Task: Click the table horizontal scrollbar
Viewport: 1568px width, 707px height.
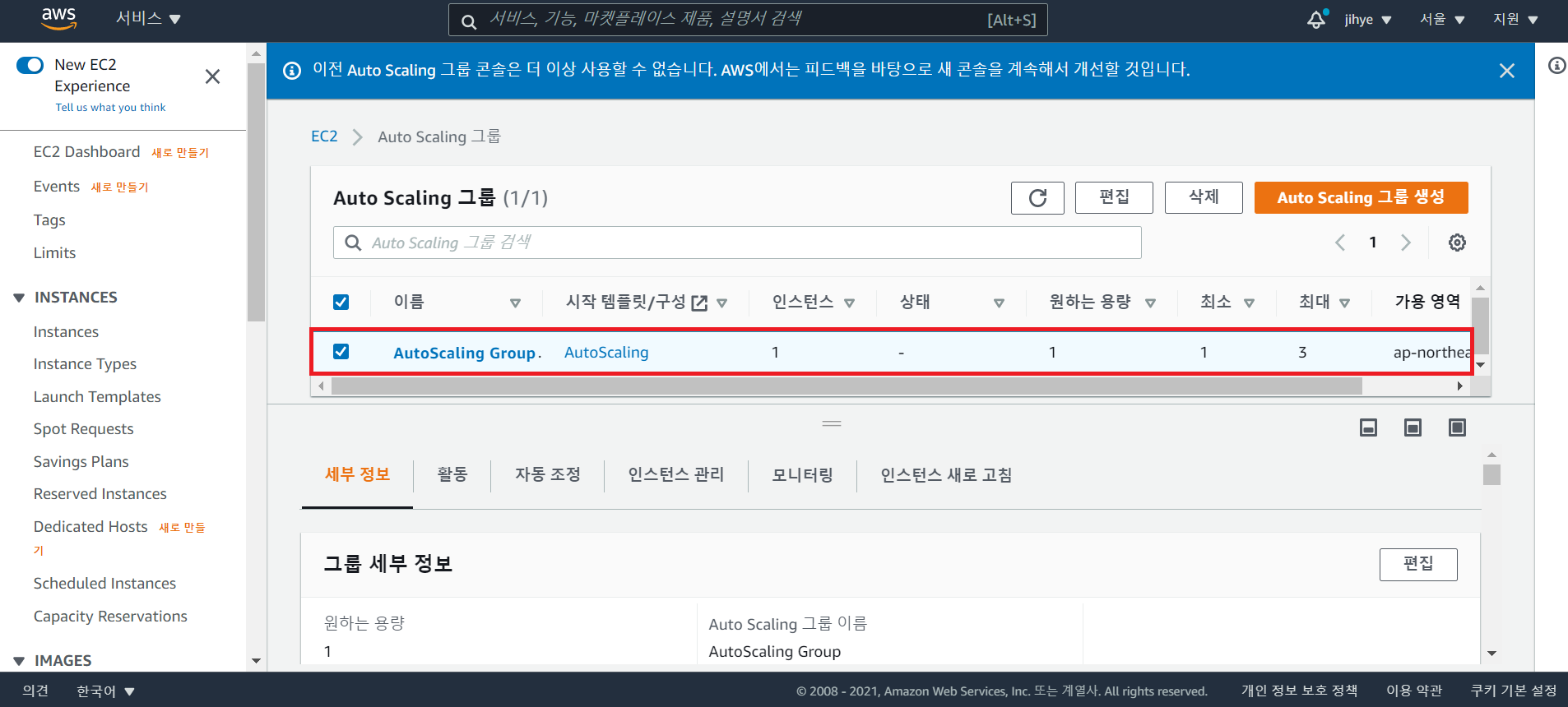Action: click(x=847, y=386)
